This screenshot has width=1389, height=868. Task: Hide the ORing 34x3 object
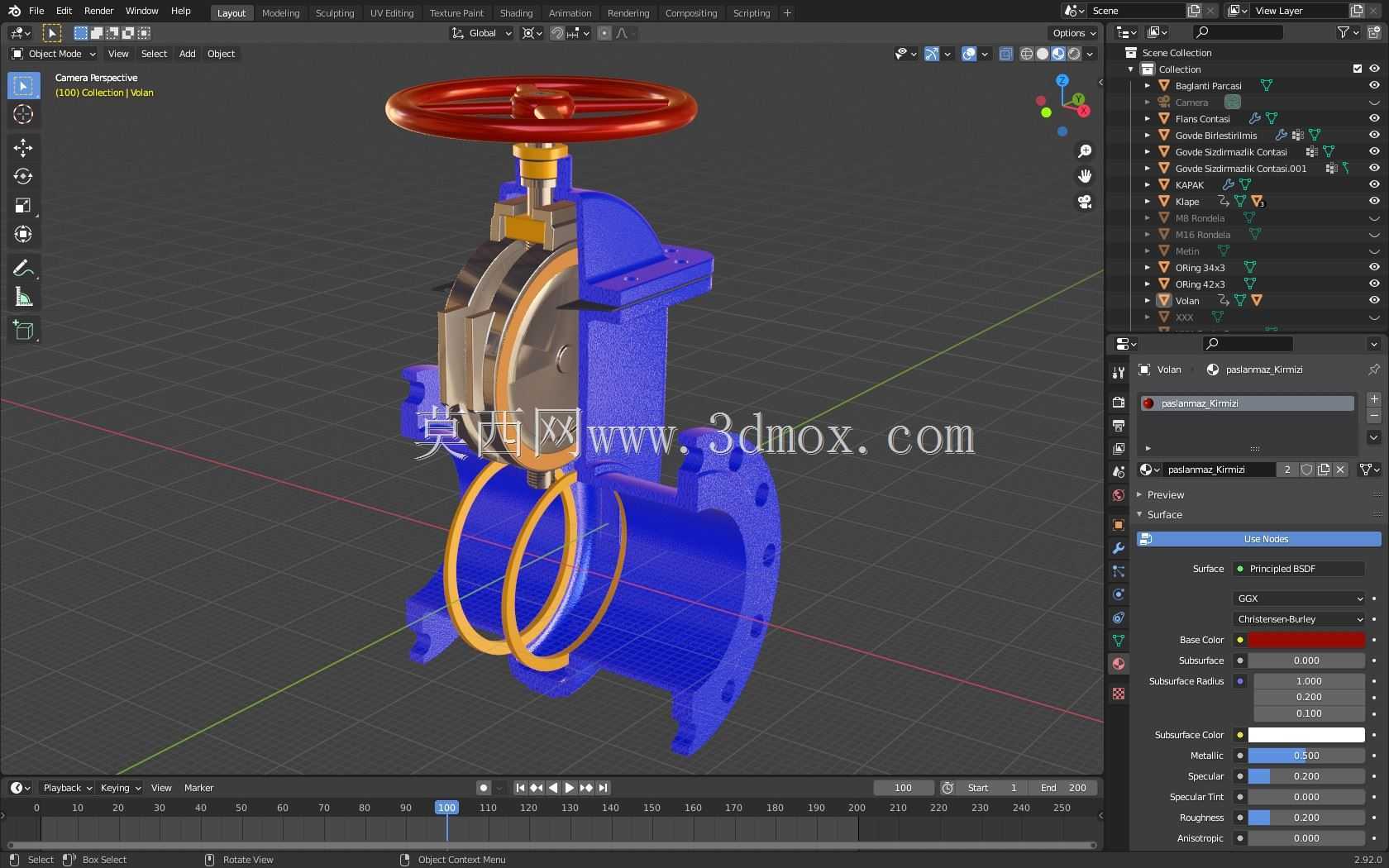1374,267
